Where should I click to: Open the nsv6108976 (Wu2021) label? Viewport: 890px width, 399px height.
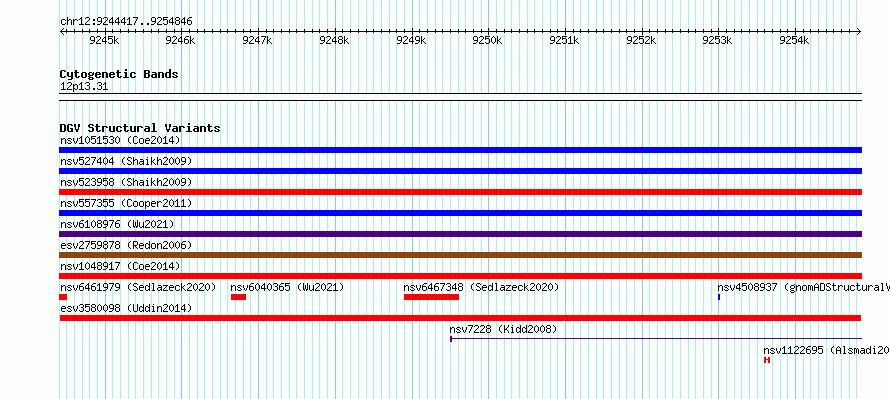pos(117,224)
